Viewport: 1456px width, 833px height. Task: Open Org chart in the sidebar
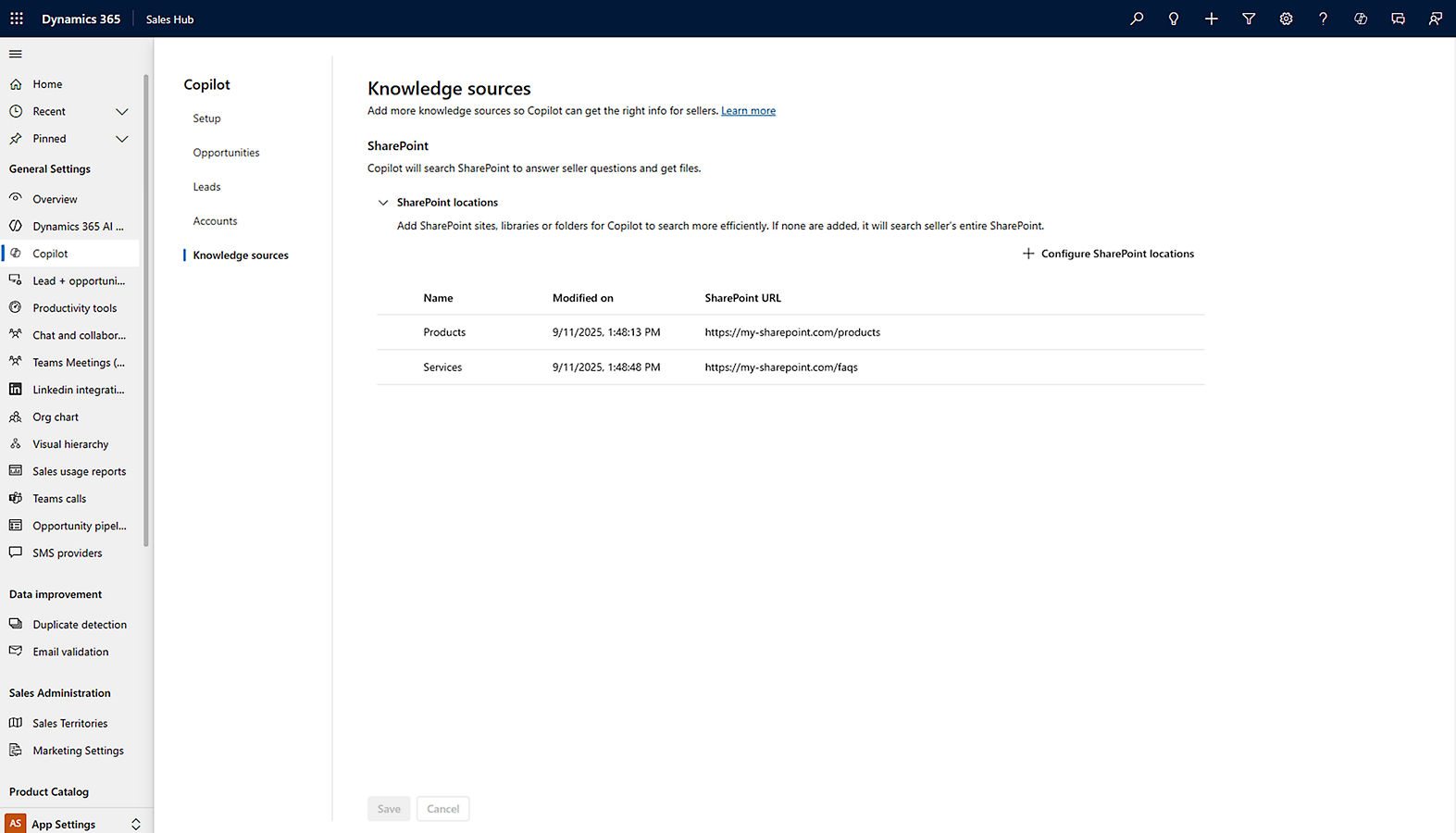(69, 417)
